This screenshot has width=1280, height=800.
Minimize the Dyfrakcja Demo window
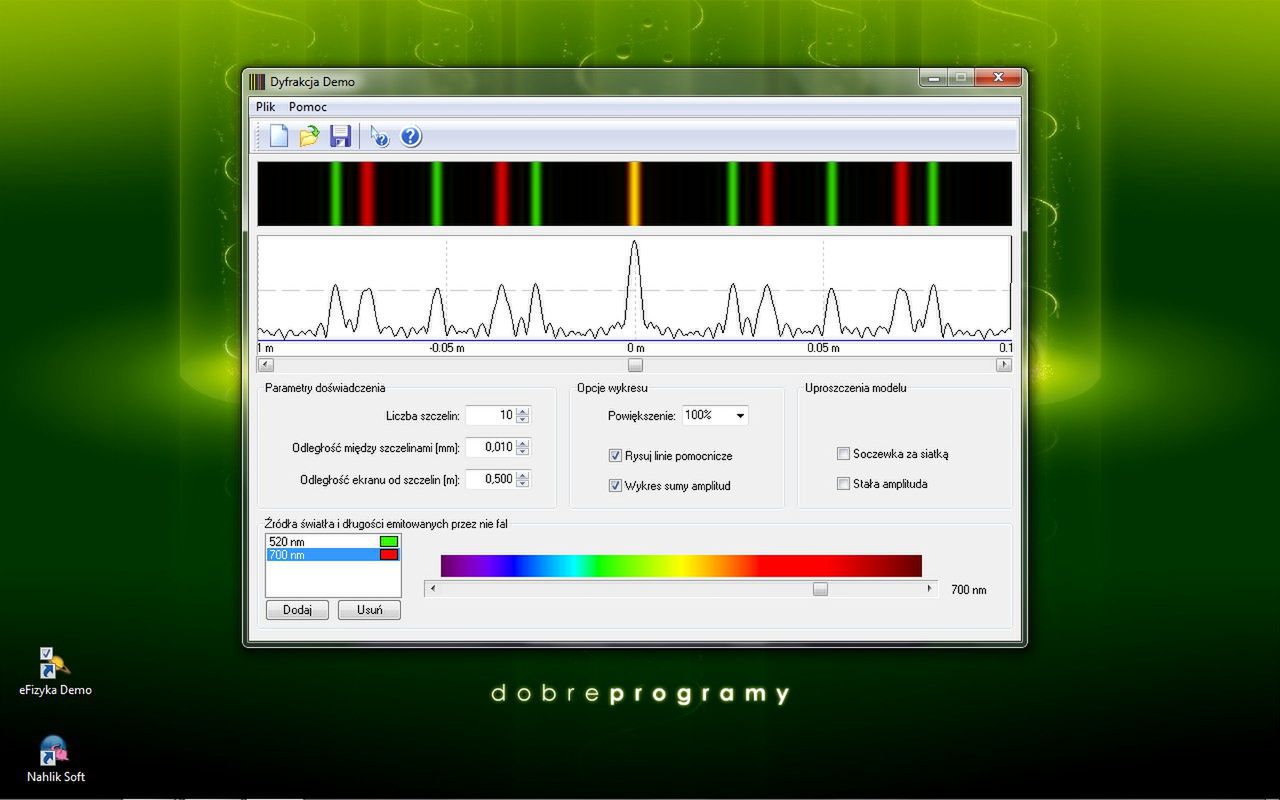(934, 79)
